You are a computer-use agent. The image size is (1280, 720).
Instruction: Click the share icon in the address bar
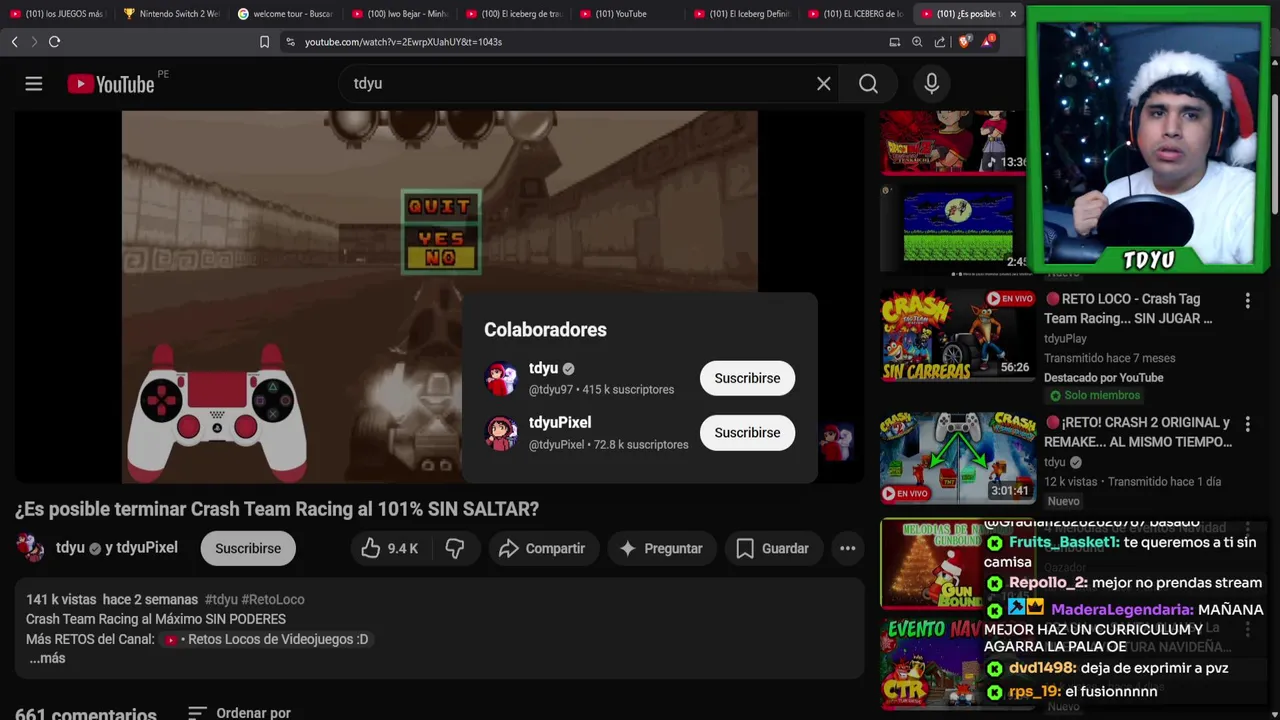pos(940,42)
